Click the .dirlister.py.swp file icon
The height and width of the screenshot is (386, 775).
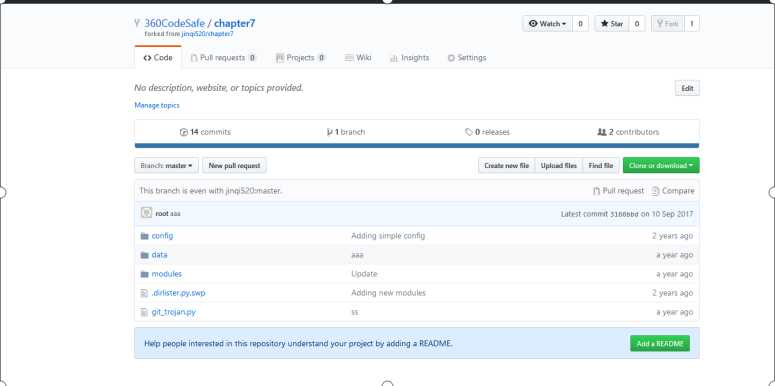click(144, 293)
